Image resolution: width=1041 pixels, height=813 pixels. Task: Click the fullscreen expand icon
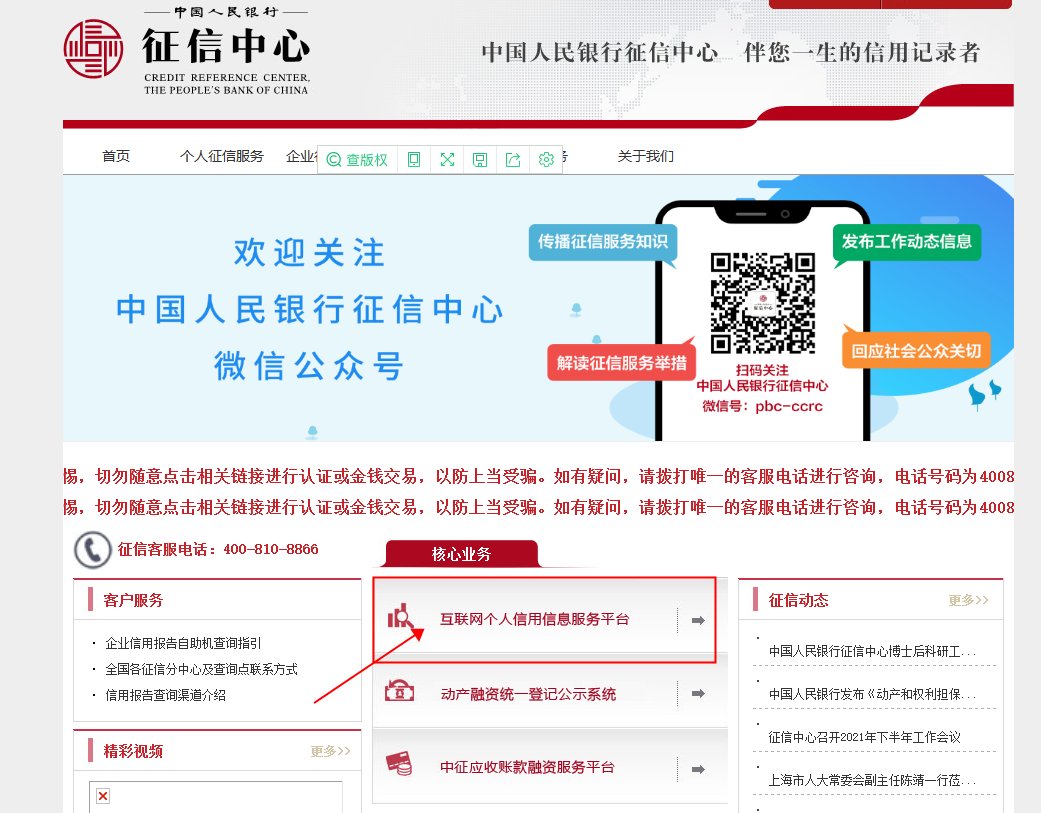tap(447, 159)
